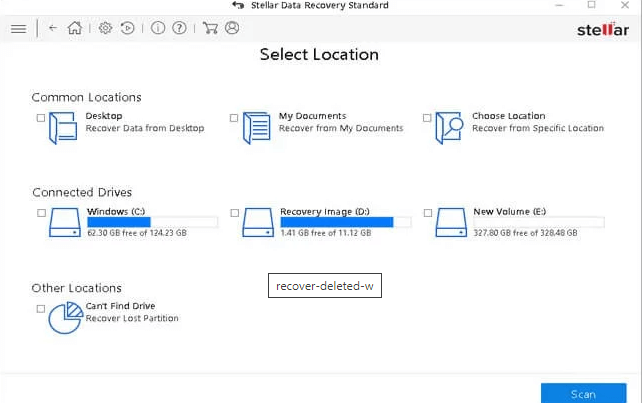Click the Windows (C:) usage bar
The image size is (644, 403).
[152, 222]
